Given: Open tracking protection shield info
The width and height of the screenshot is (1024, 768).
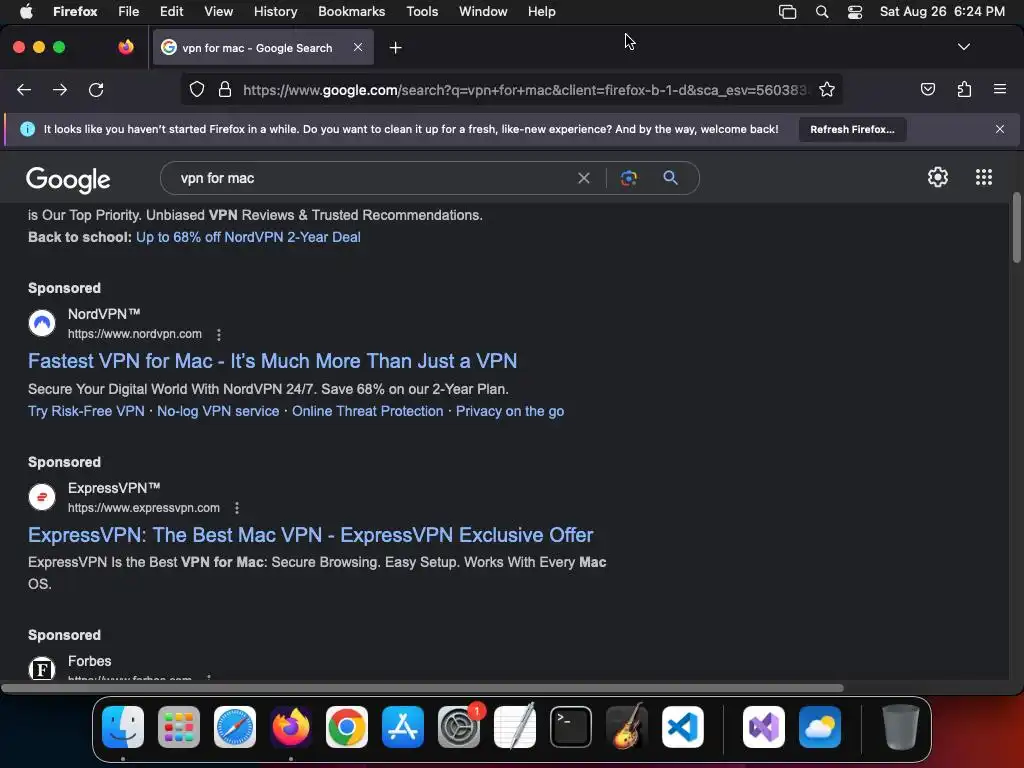Looking at the screenshot, I should [197, 89].
